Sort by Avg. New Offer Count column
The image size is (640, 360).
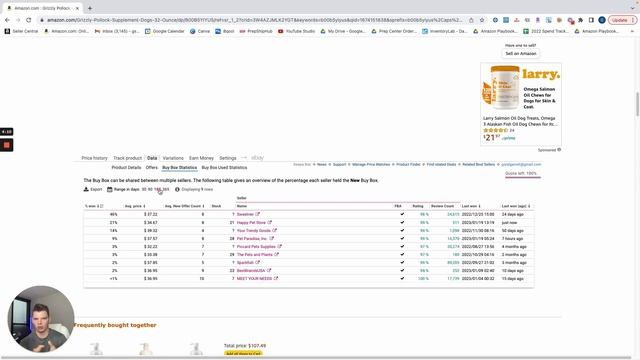(184, 206)
